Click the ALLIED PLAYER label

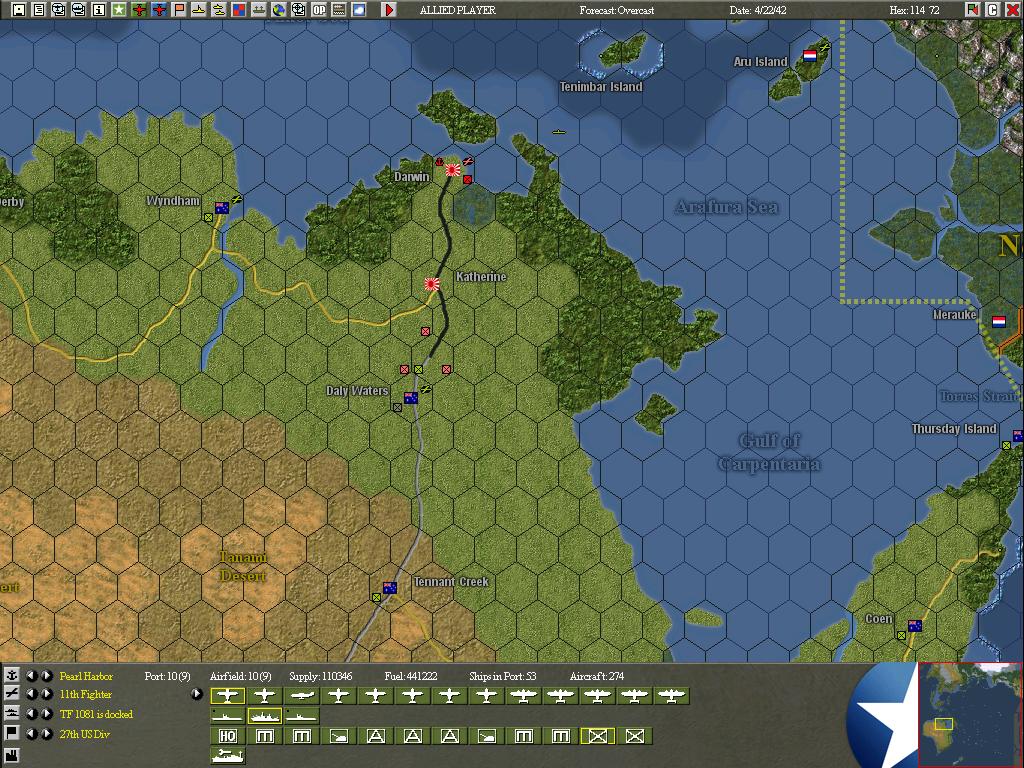click(458, 10)
